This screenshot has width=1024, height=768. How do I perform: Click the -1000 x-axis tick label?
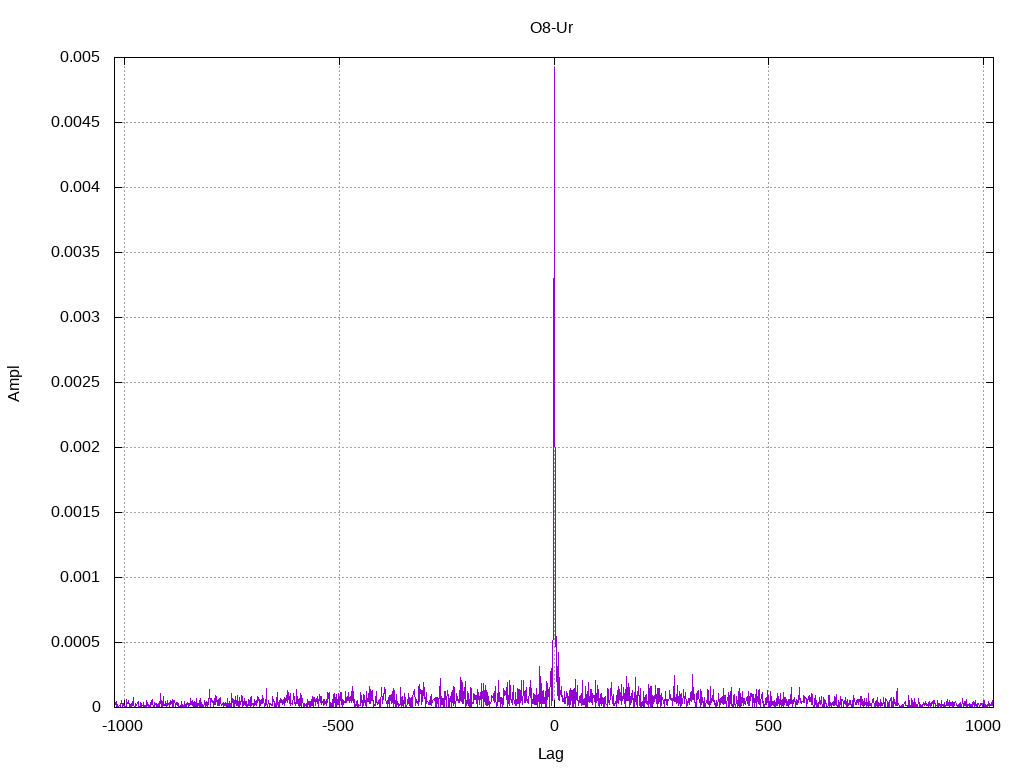tap(122, 726)
